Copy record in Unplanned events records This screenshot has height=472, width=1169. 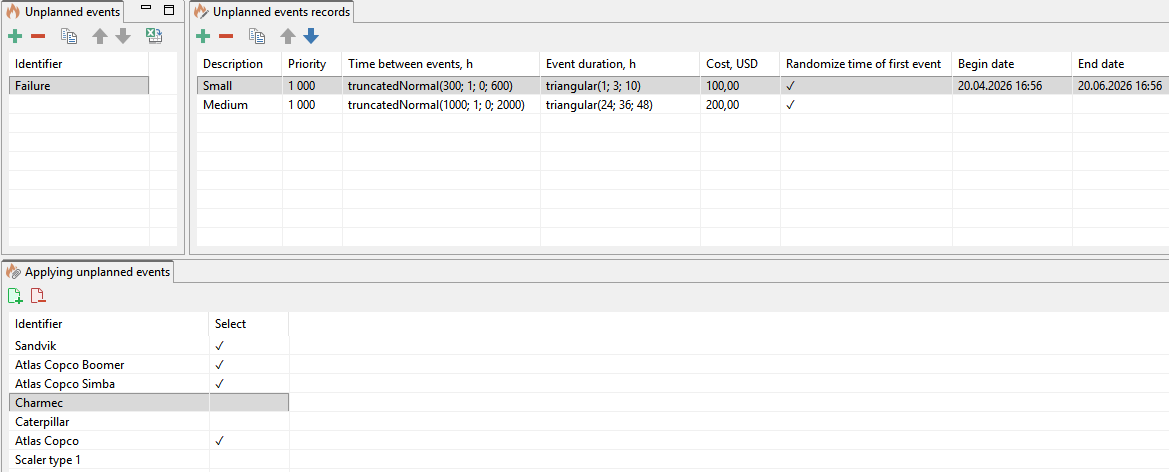coord(256,36)
